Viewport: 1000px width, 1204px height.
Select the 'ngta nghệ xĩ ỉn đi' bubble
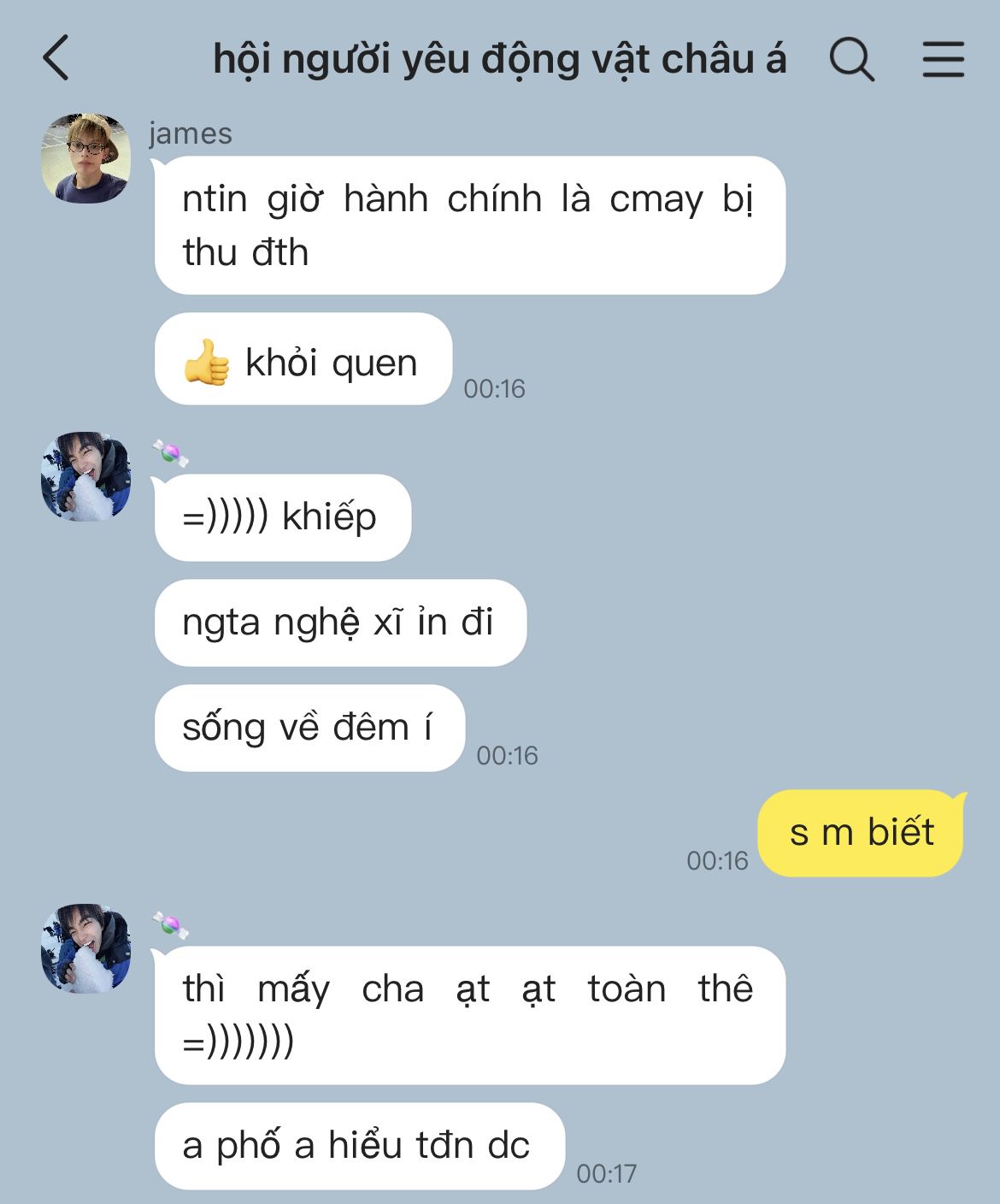(340, 623)
